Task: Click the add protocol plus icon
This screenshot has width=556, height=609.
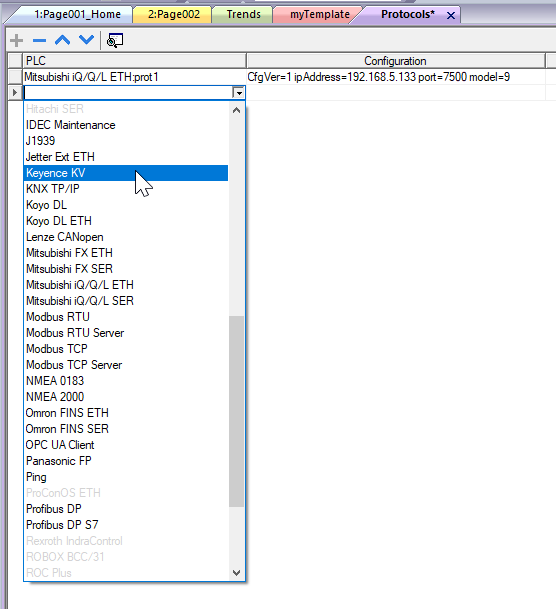Action: click(16, 40)
